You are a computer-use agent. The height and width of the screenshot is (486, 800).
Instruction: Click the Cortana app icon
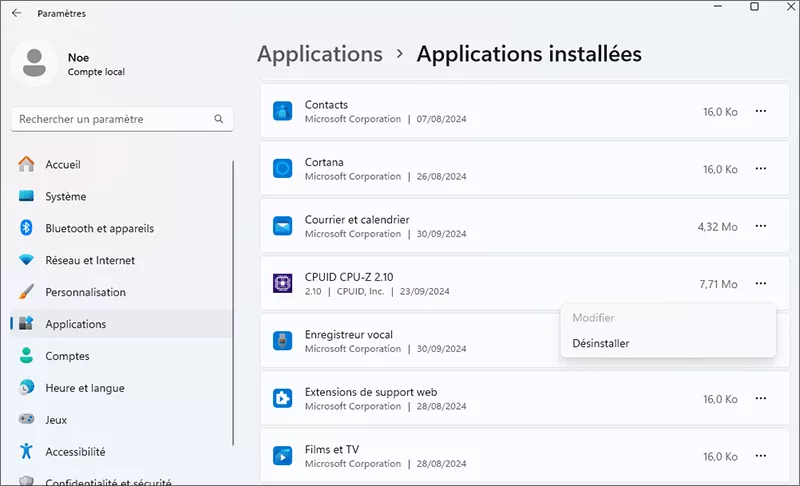coord(282,168)
